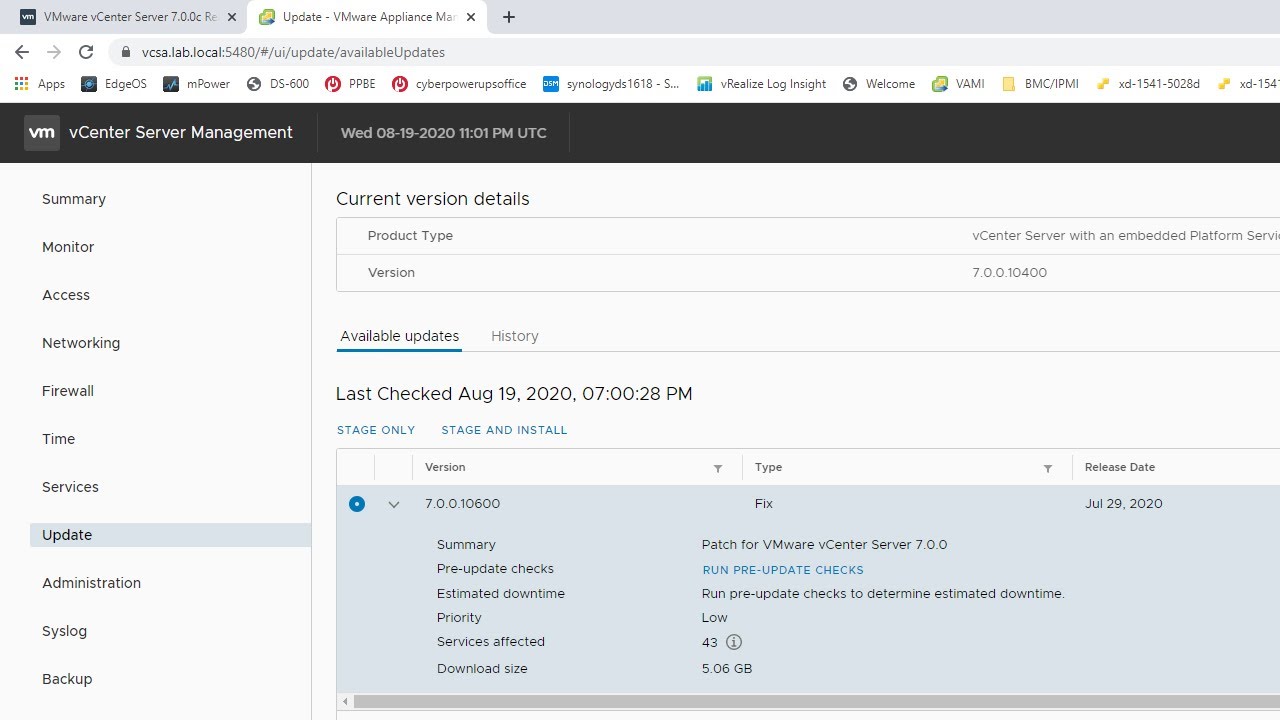The height and width of the screenshot is (720, 1280).
Task: Open Monitor in the sidebar
Action: 68,247
